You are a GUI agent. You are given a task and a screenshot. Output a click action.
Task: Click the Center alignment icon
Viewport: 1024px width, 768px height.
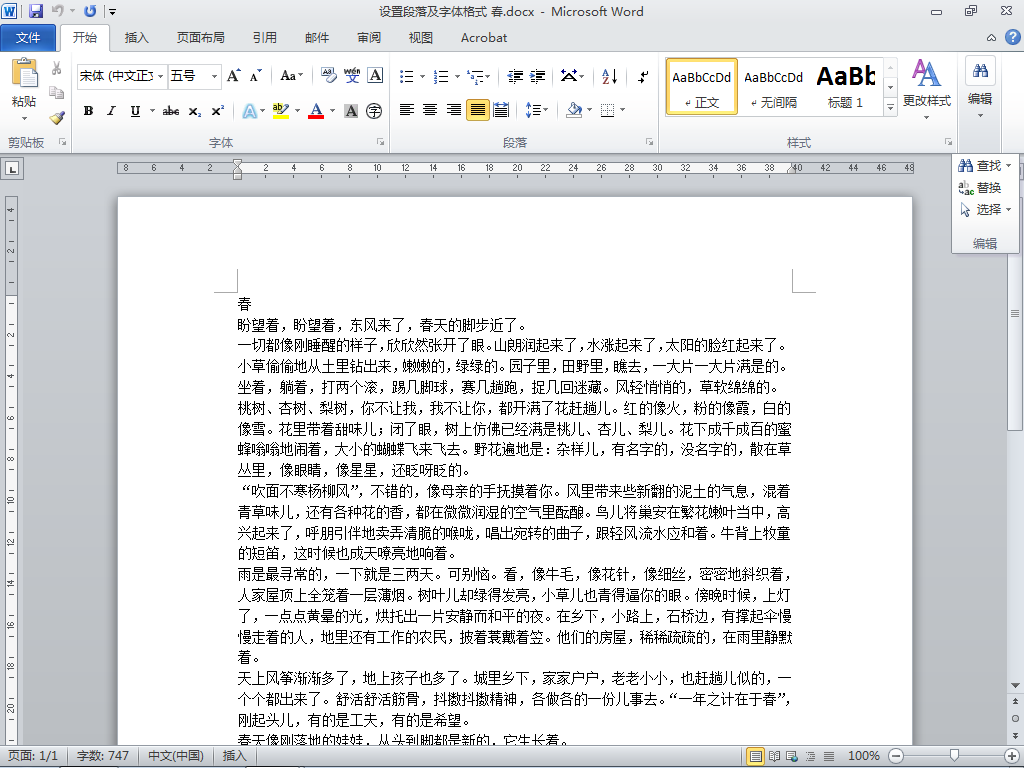point(430,110)
